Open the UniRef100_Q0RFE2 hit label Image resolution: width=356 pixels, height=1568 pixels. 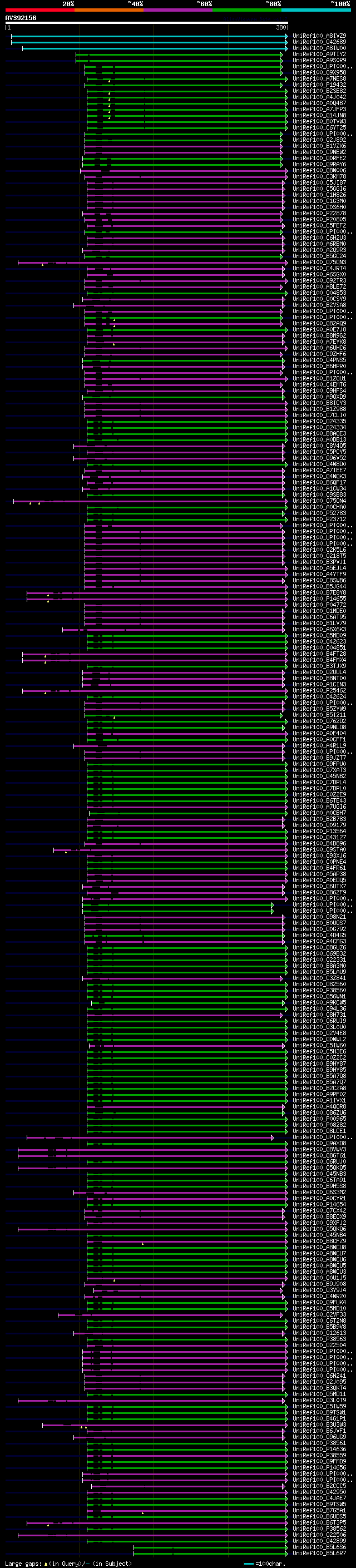(319, 159)
